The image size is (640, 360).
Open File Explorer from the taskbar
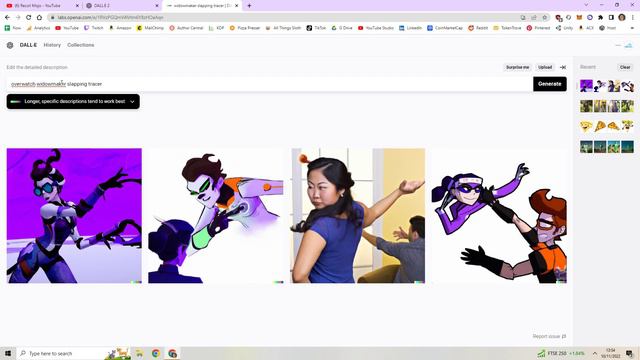coord(139,353)
